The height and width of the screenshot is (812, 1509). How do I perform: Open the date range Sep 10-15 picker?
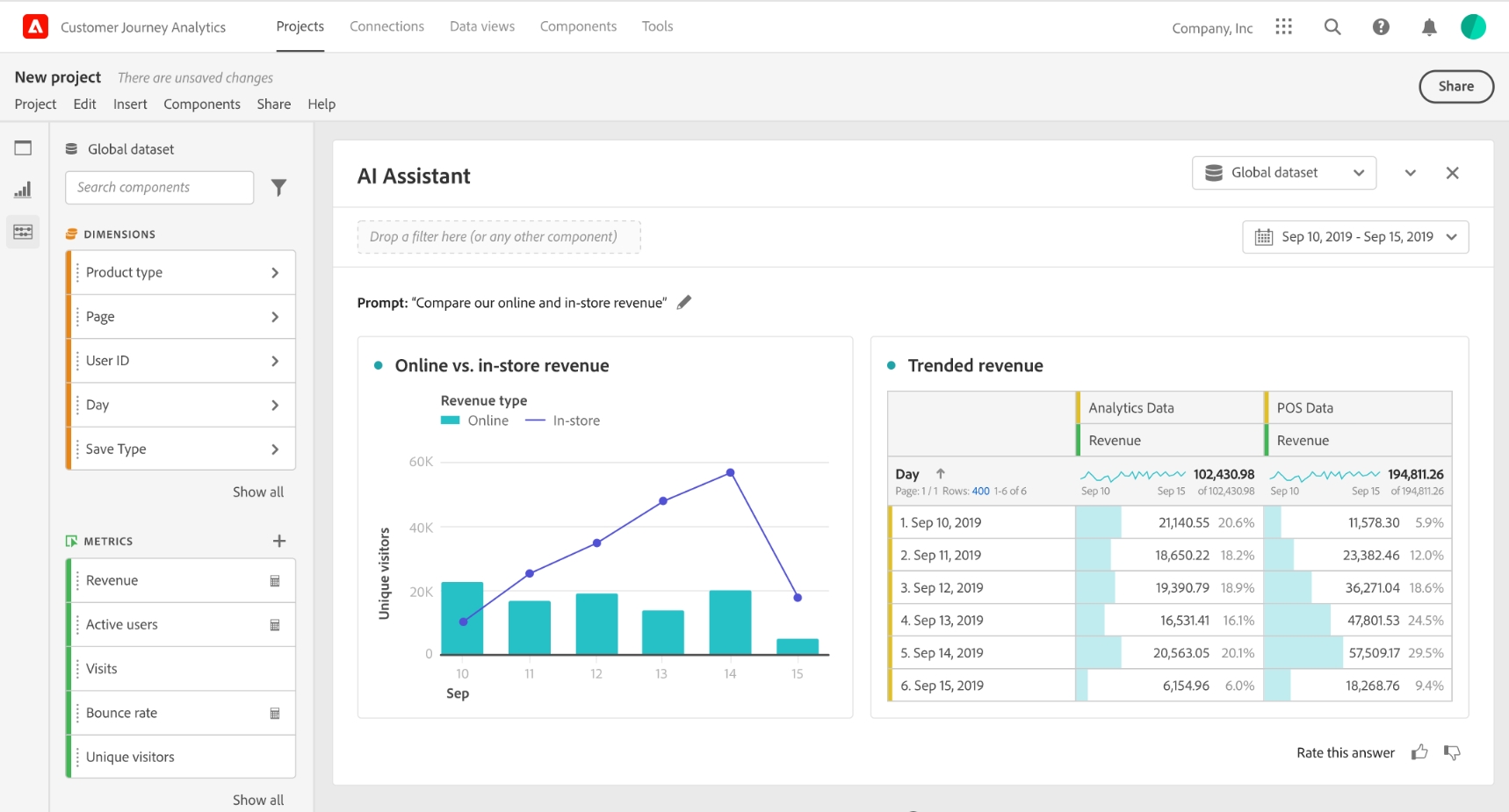[1355, 237]
